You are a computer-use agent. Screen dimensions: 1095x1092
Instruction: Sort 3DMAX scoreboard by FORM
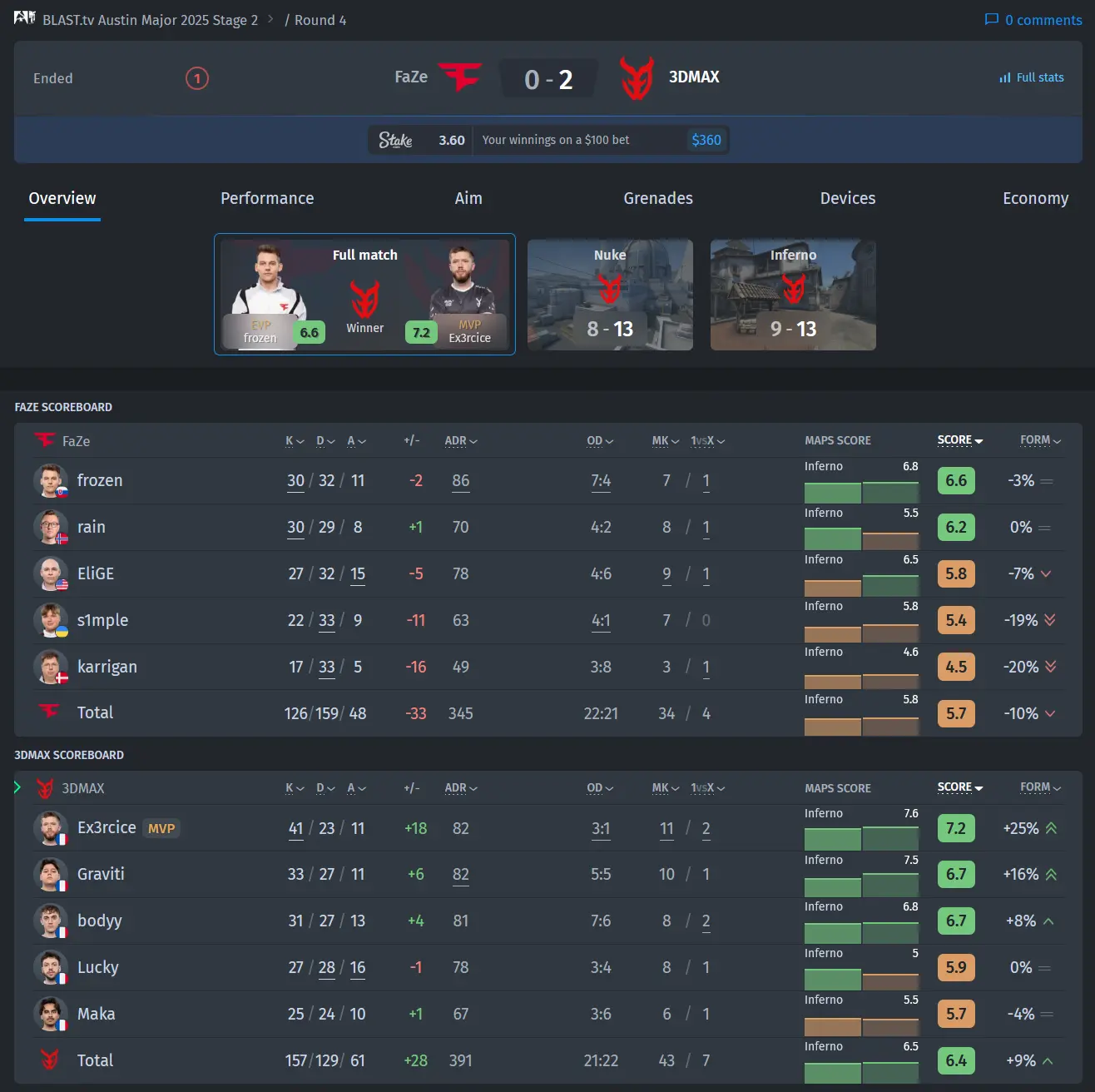1041,787
